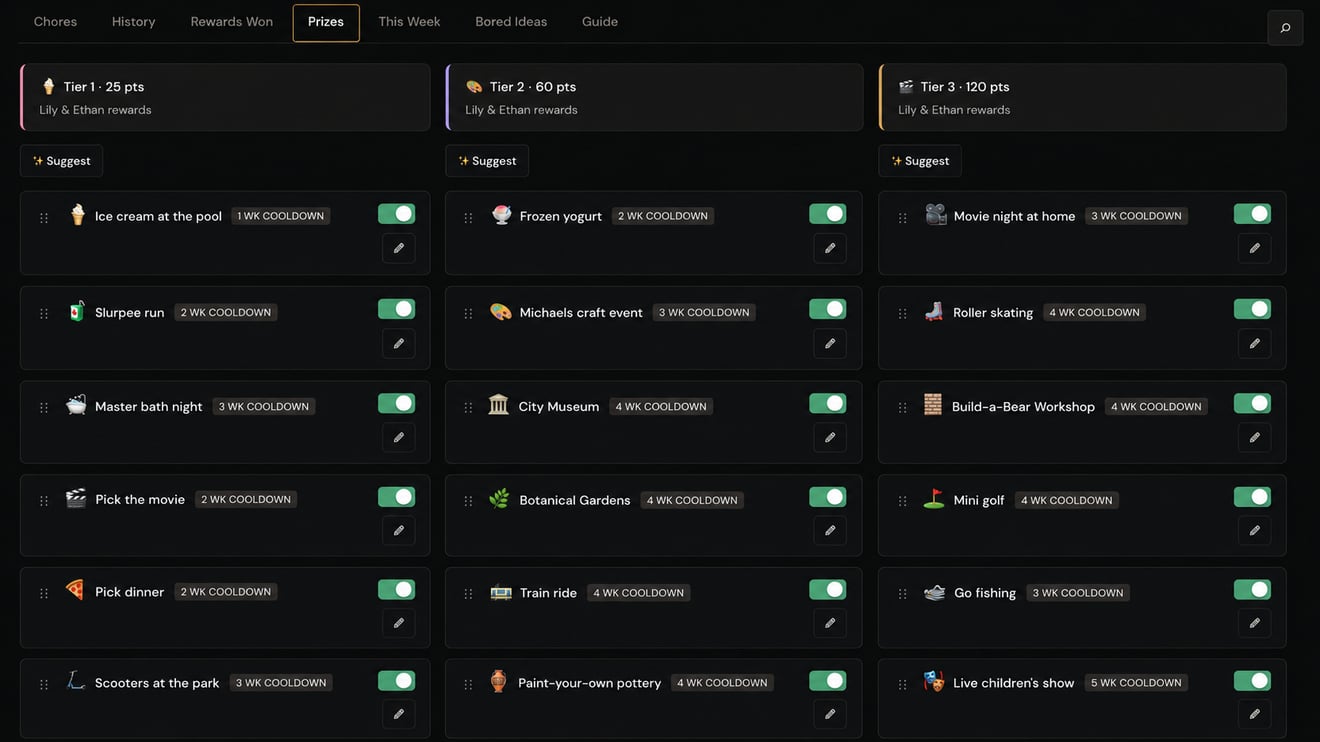
Task: Edit the Master bath night reward
Action: (398, 437)
